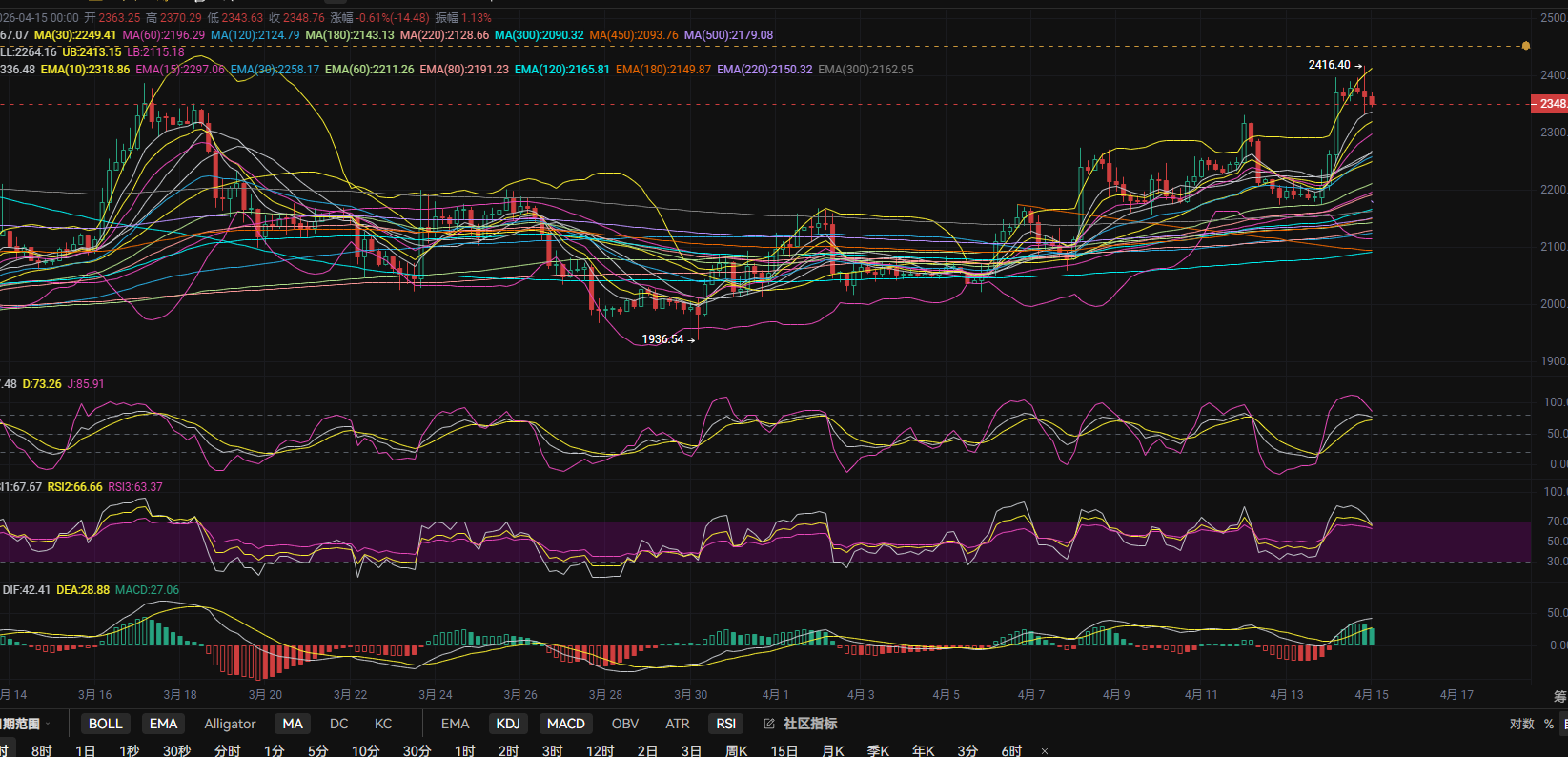The width and height of the screenshot is (1568, 757).
Task: Enable the DC channel indicator
Action: coord(338,724)
